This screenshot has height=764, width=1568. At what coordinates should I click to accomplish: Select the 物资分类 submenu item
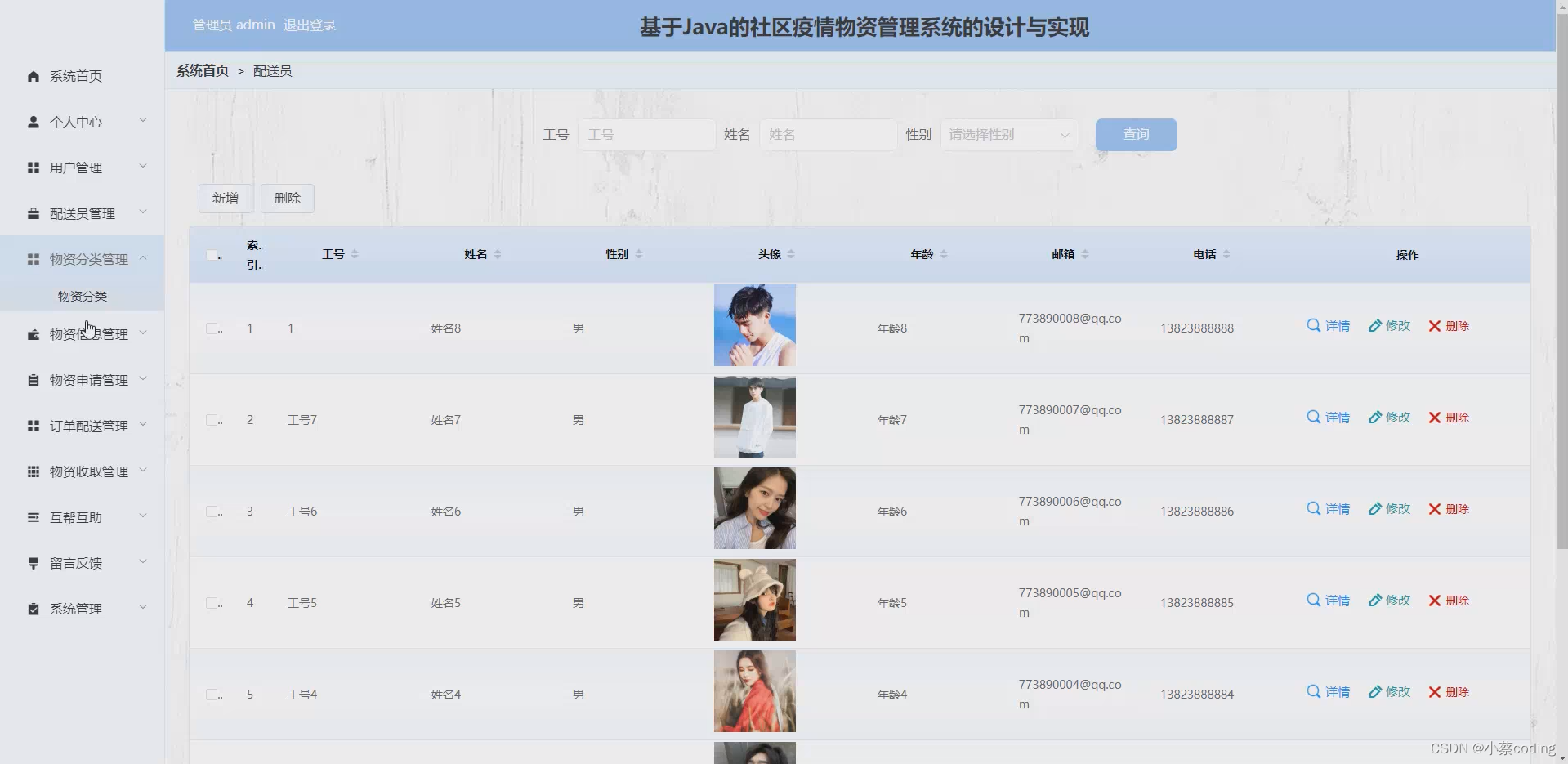[x=83, y=296]
